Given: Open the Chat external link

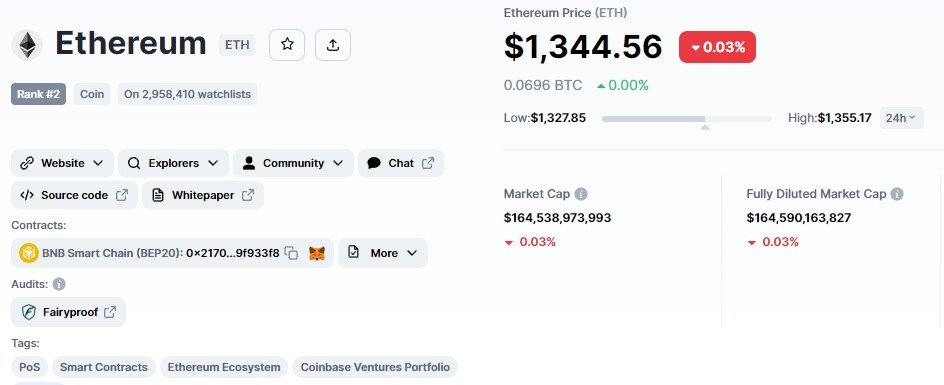Looking at the screenshot, I should [401, 163].
